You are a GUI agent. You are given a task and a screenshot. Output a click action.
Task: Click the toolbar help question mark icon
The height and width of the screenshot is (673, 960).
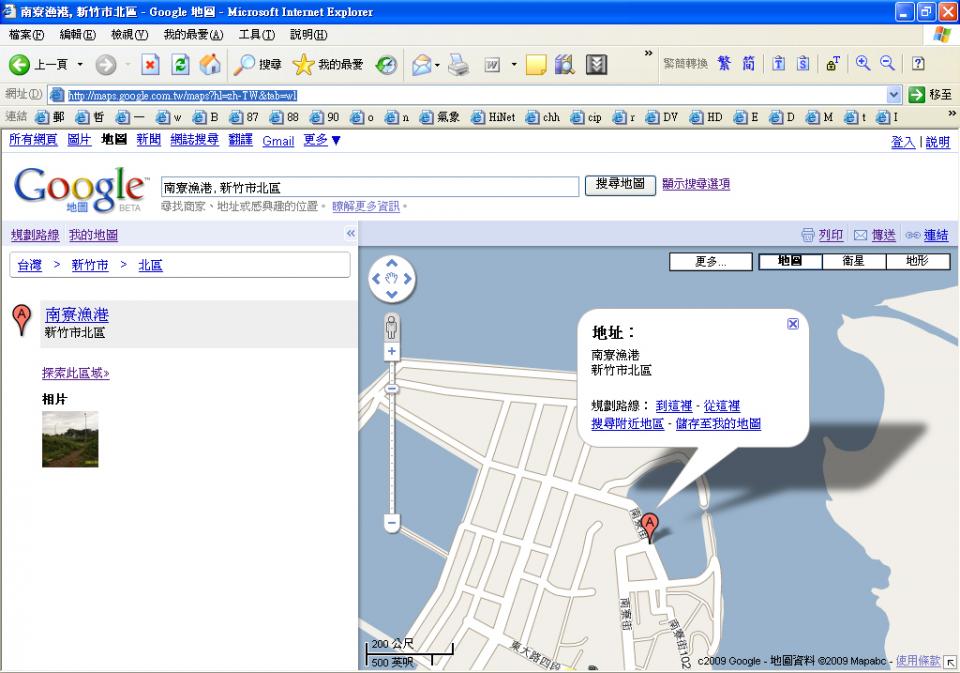pyautogui.click(x=918, y=63)
